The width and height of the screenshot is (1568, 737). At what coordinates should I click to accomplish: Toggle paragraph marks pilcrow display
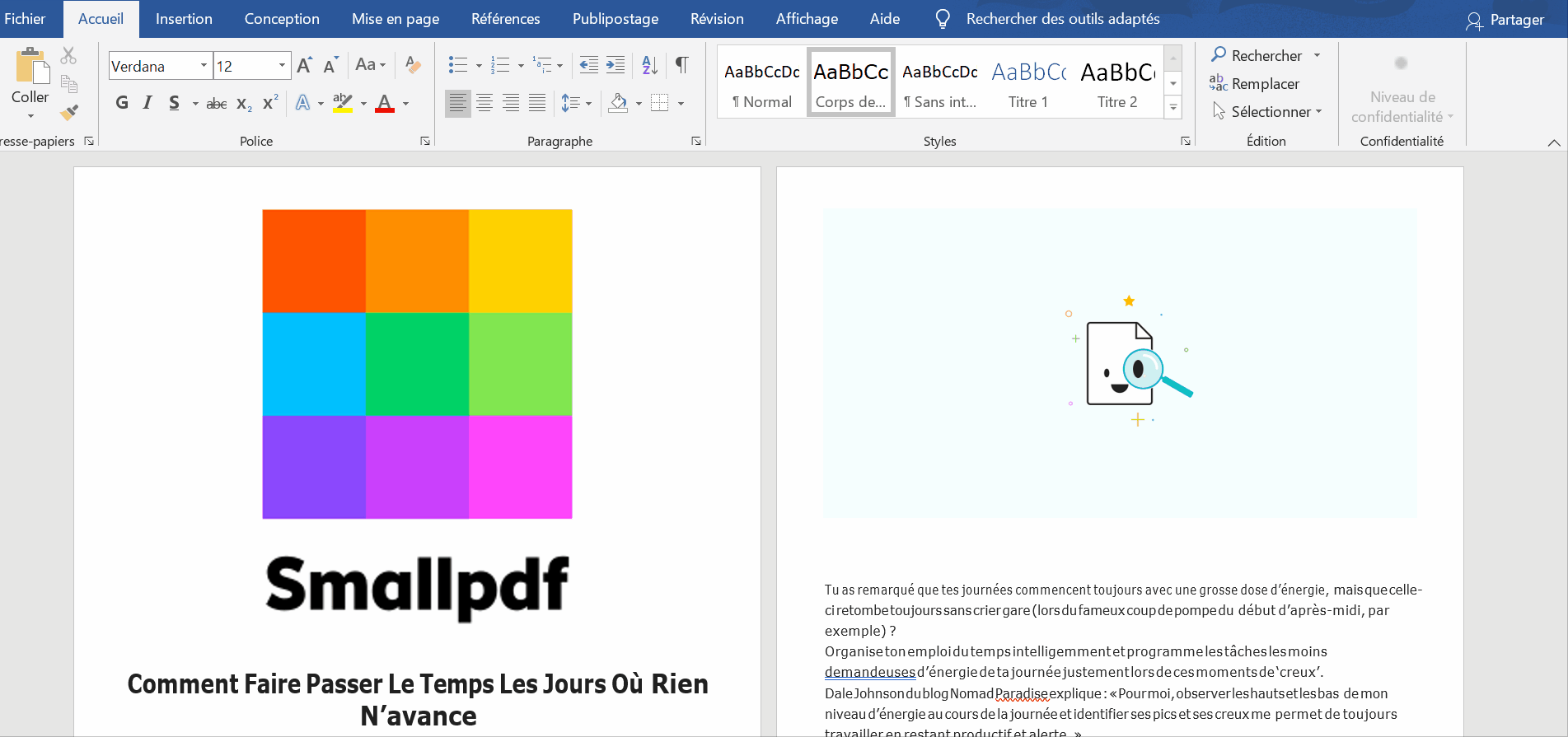pyautogui.click(x=681, y=65)
